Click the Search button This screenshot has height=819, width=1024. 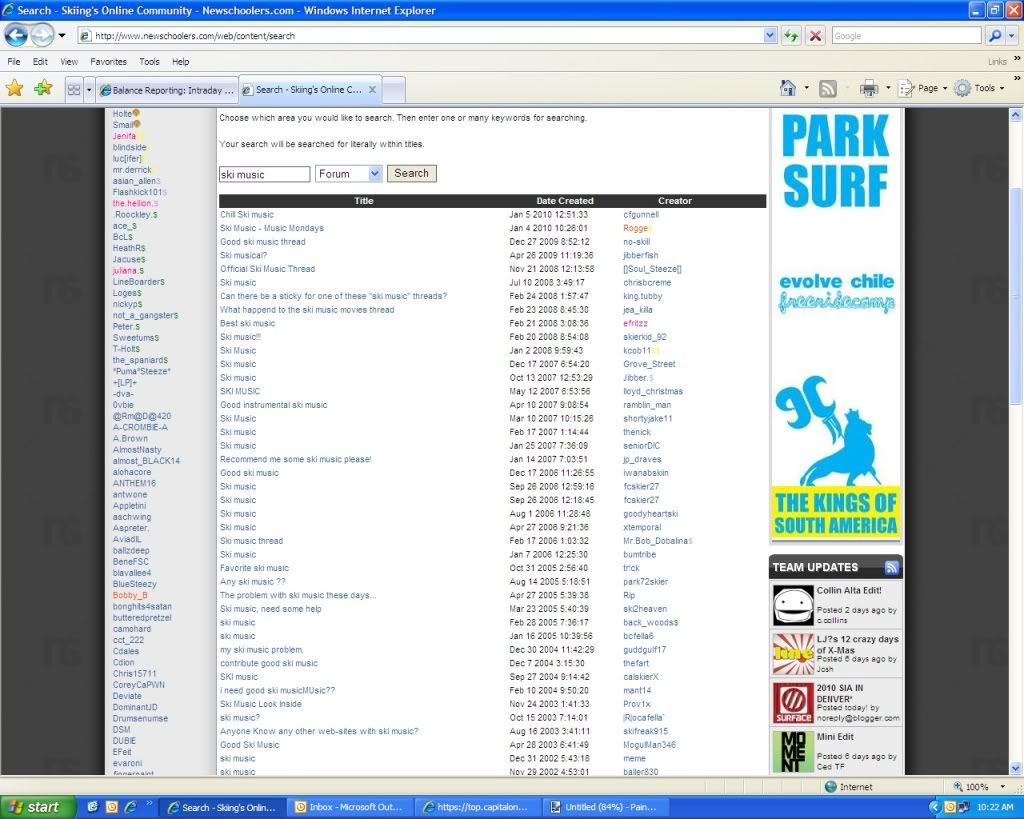411,173
